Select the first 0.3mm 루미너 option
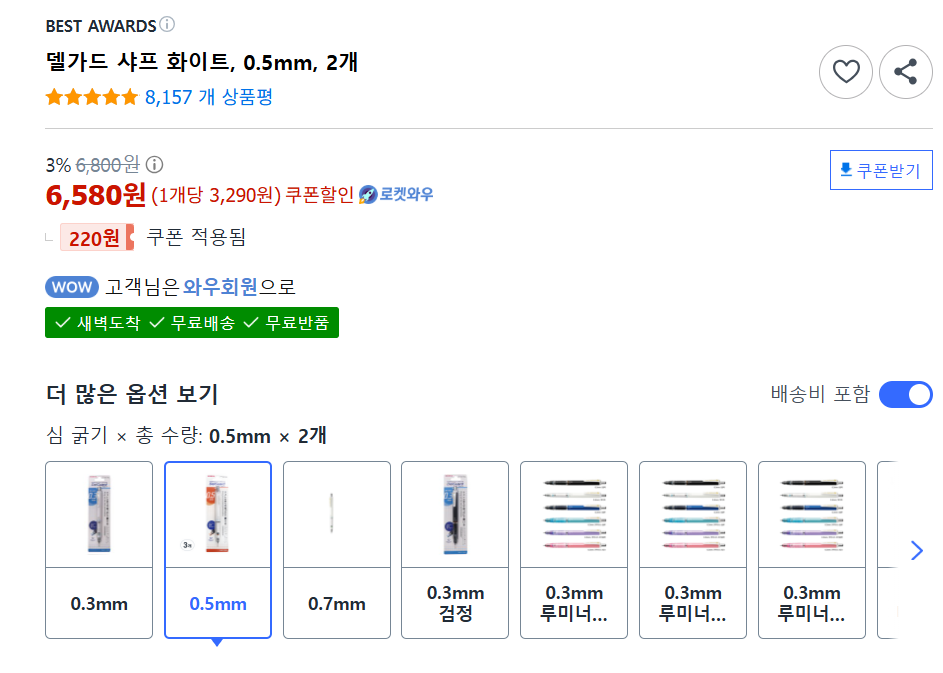The width and height of the screenshot is (943, 673). click(574, 549)
